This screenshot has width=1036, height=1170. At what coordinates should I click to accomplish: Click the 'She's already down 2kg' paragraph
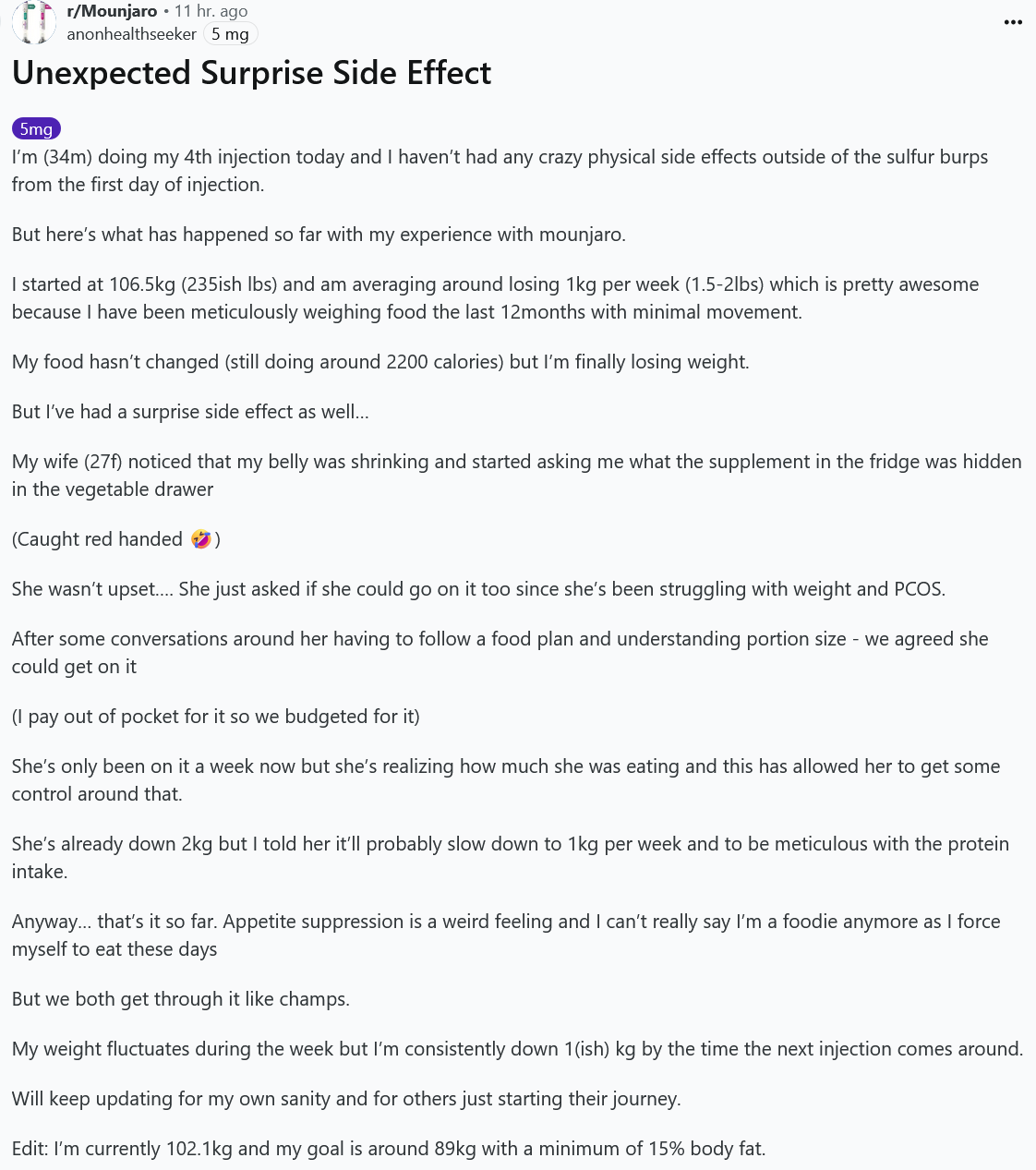click(510, 858)
